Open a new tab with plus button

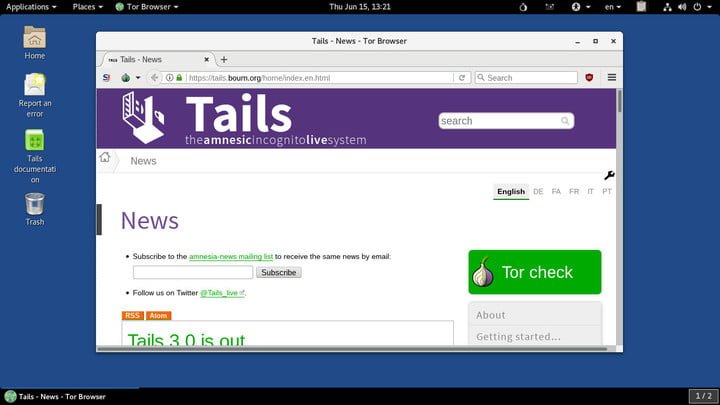point(224,59)
